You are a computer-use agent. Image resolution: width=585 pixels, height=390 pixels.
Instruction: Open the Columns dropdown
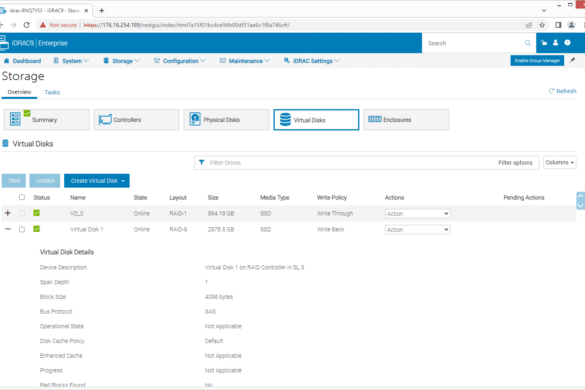(x=560, y=162)
